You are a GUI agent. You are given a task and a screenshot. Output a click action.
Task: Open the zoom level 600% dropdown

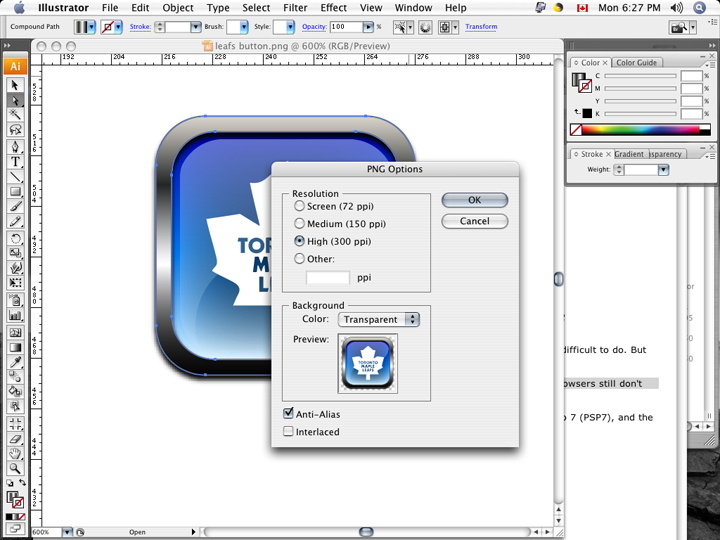67,532
